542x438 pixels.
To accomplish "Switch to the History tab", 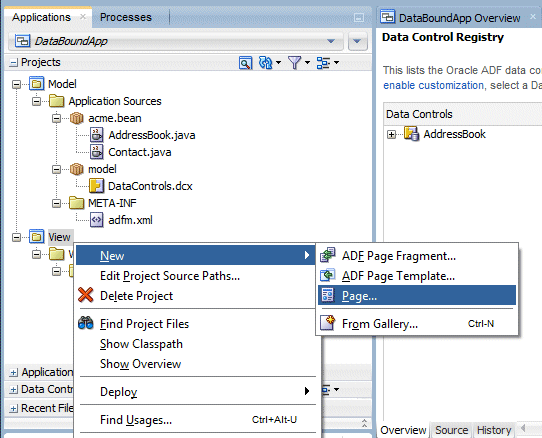I will 494,430.
